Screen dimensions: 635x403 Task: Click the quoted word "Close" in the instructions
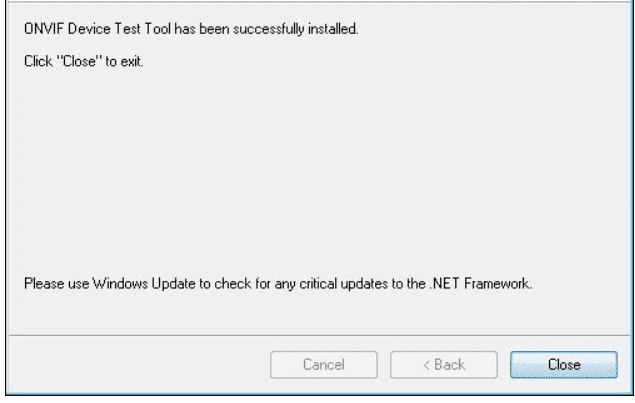[79, 62]
